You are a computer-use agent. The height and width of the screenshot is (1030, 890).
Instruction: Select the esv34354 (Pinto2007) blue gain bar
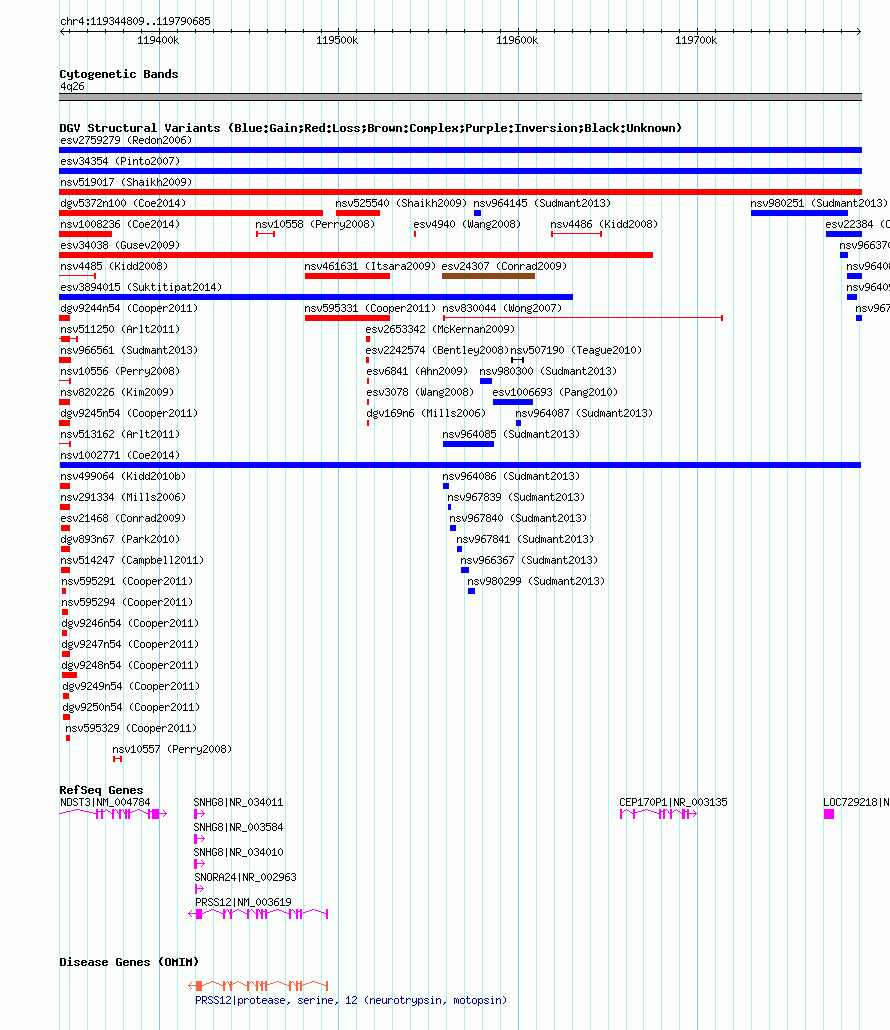[460, 171]
